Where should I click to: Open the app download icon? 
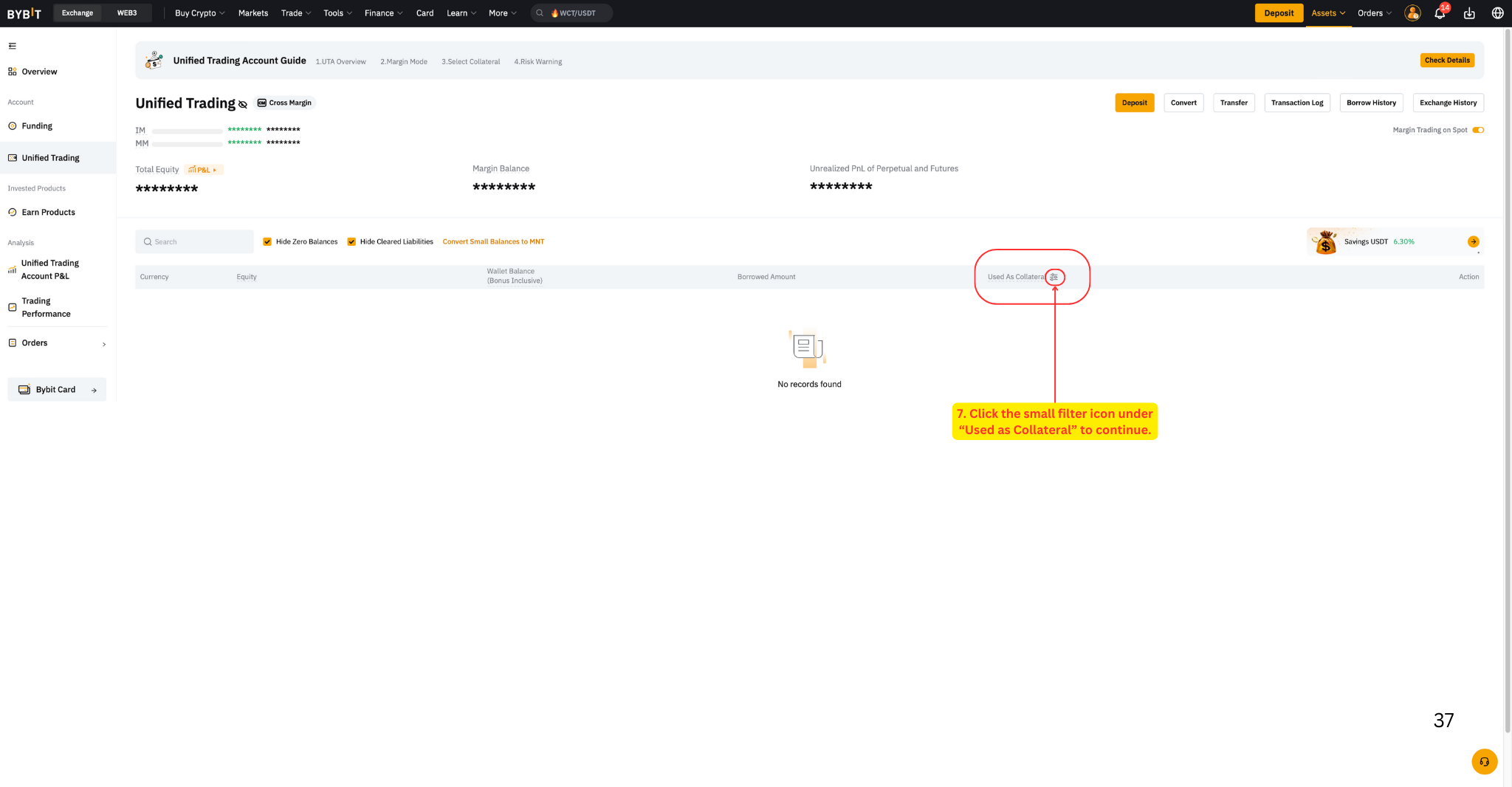[x=1469, y=13]
